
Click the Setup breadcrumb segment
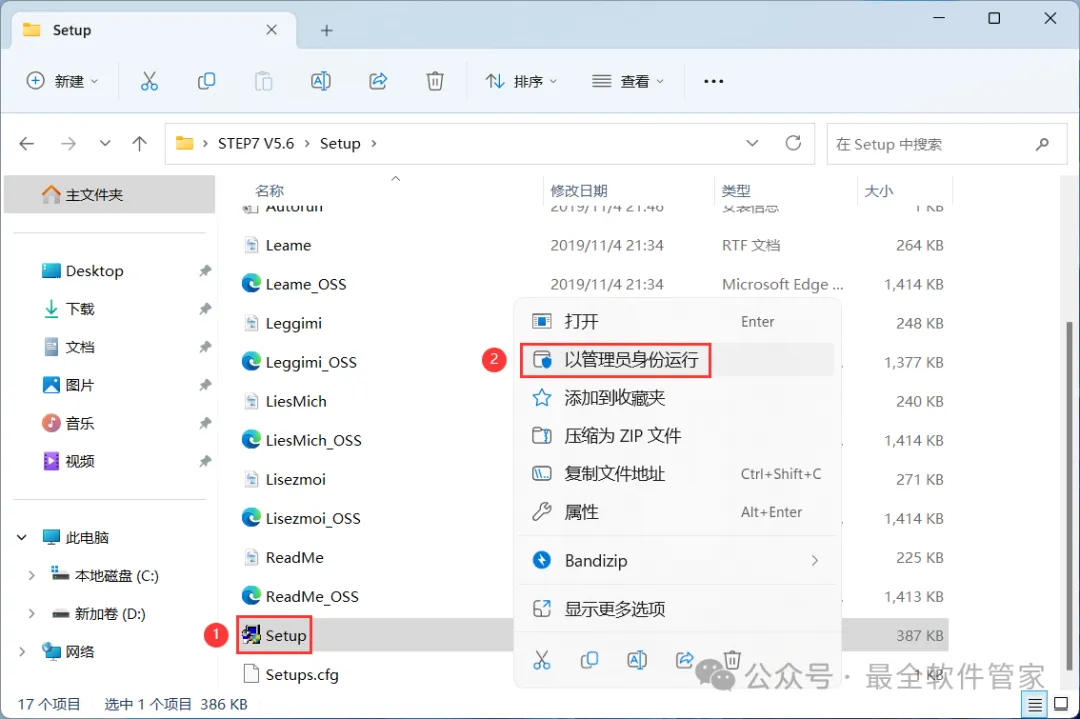(340, 143)
